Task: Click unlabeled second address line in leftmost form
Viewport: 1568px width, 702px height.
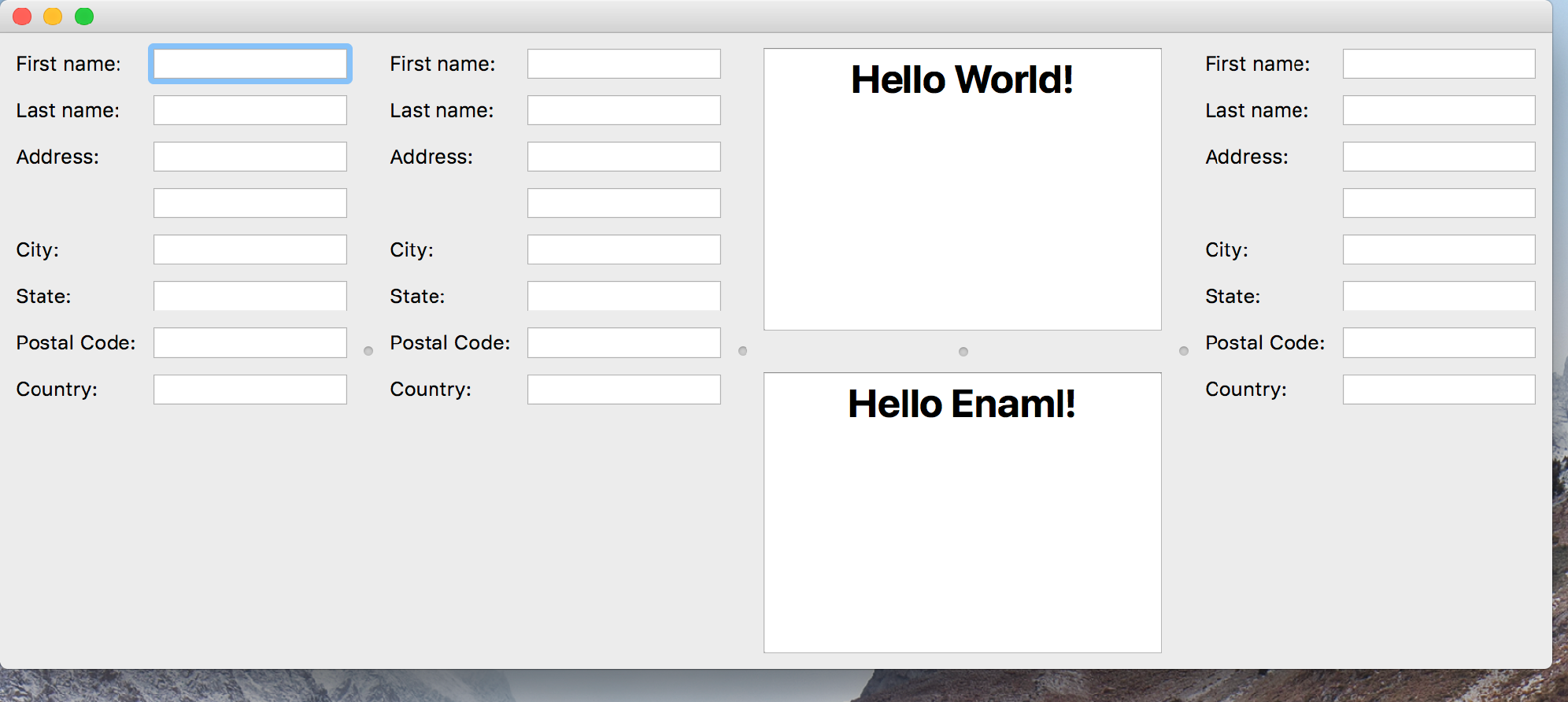Action: [250, 203]
